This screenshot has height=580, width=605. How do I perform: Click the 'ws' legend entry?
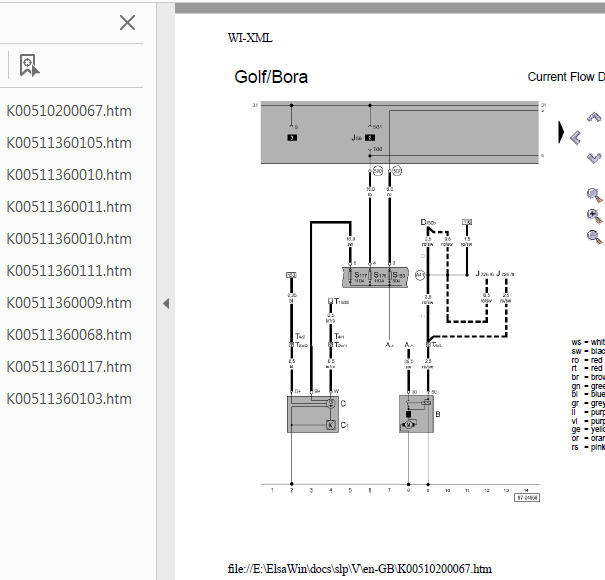tap(588, 342)
